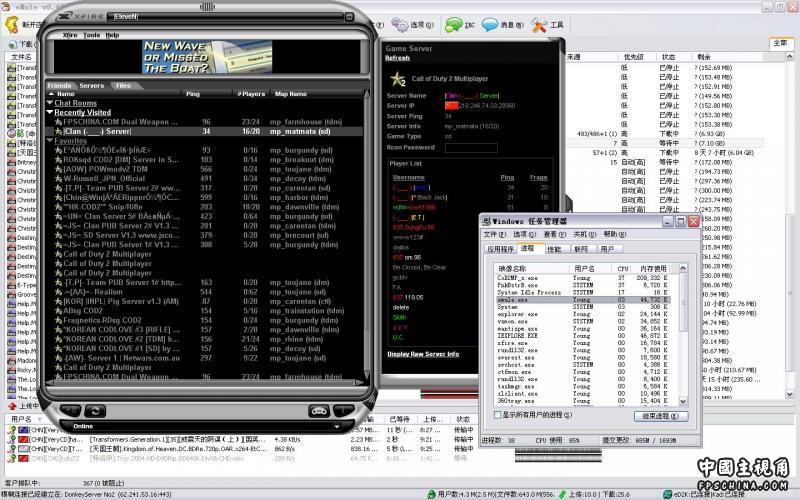Viewport: 800px width, 500px height.
Task: Open the IRC chat toolbar icon
Action: point(454,24)
